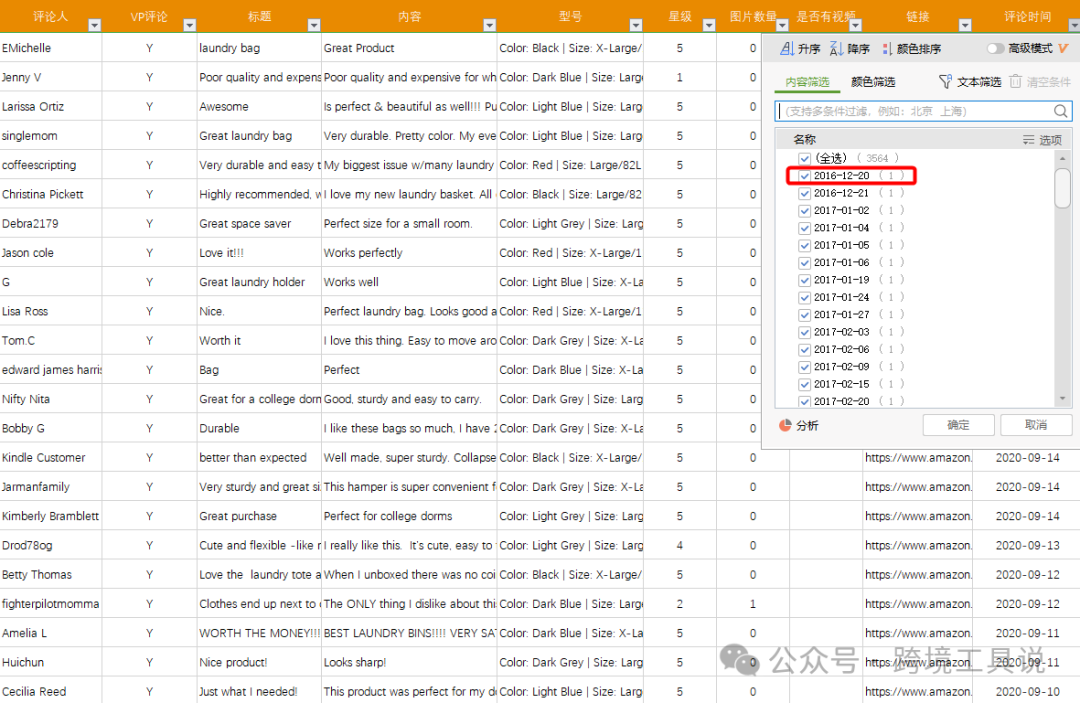Click 名称 list header label
1080x703 pixels.
pyautogui.click(x=804, y=140)
